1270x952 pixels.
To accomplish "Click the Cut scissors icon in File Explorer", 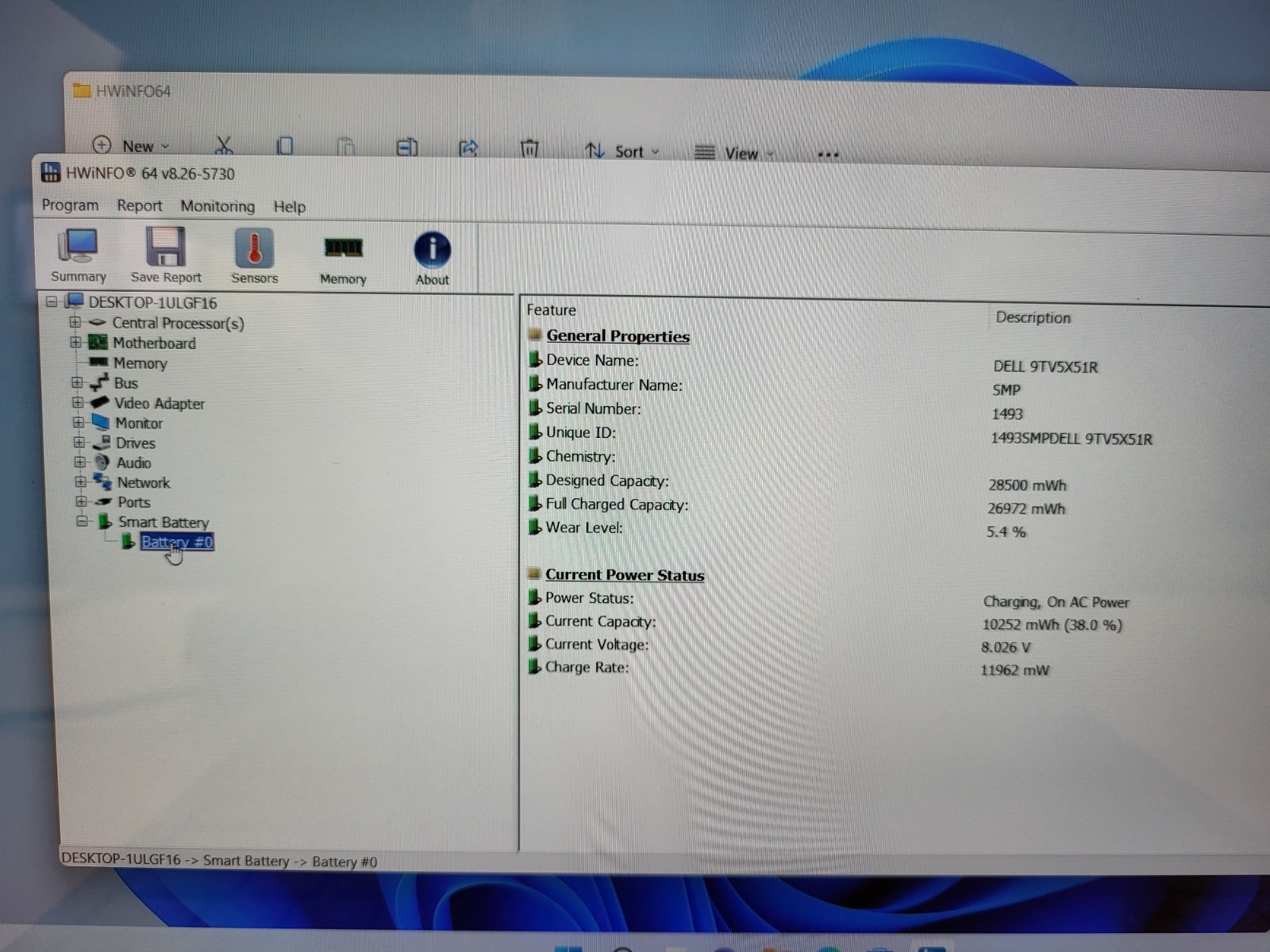I will (224, 145).
